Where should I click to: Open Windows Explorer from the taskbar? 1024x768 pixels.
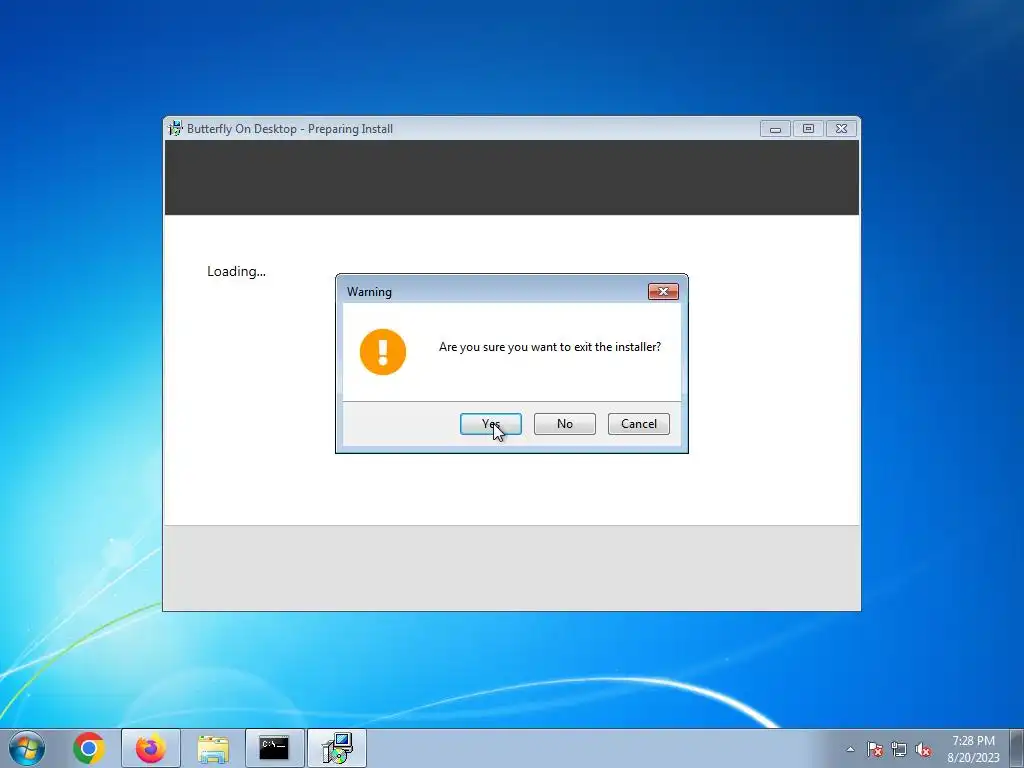[x=213, y=749]
